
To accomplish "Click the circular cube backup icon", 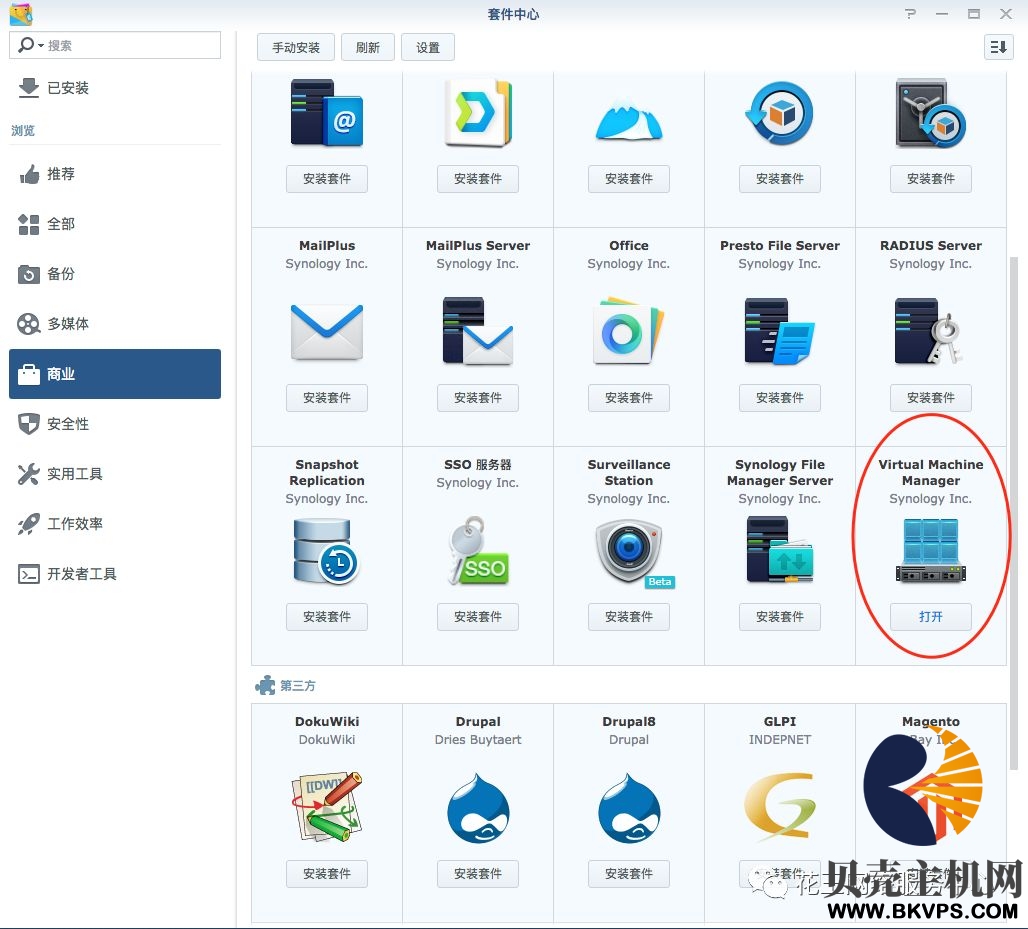I will coord(780,113).
